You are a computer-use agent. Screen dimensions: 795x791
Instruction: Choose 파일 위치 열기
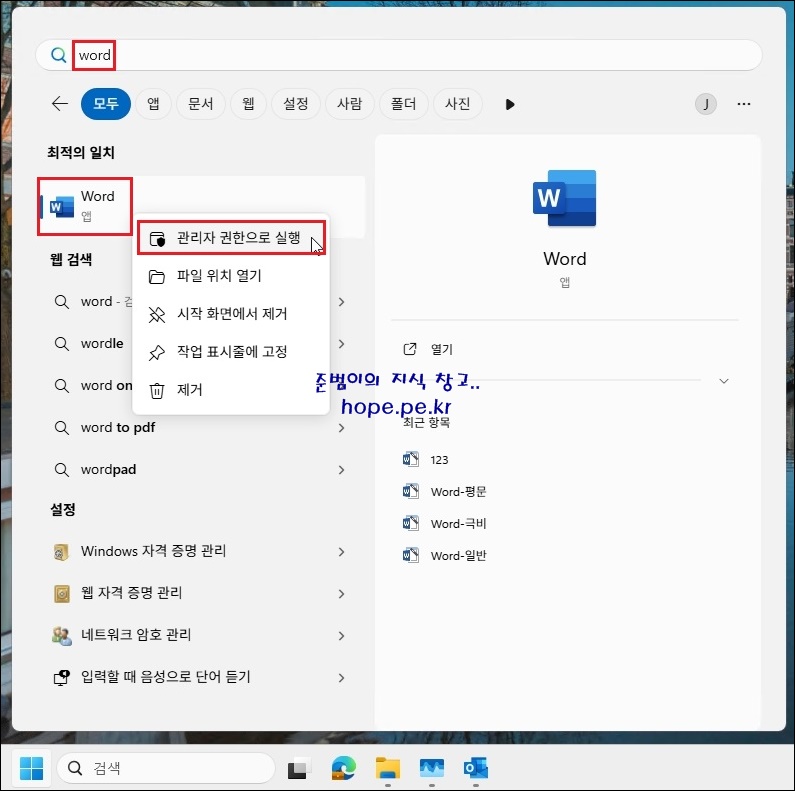(231, 276)
